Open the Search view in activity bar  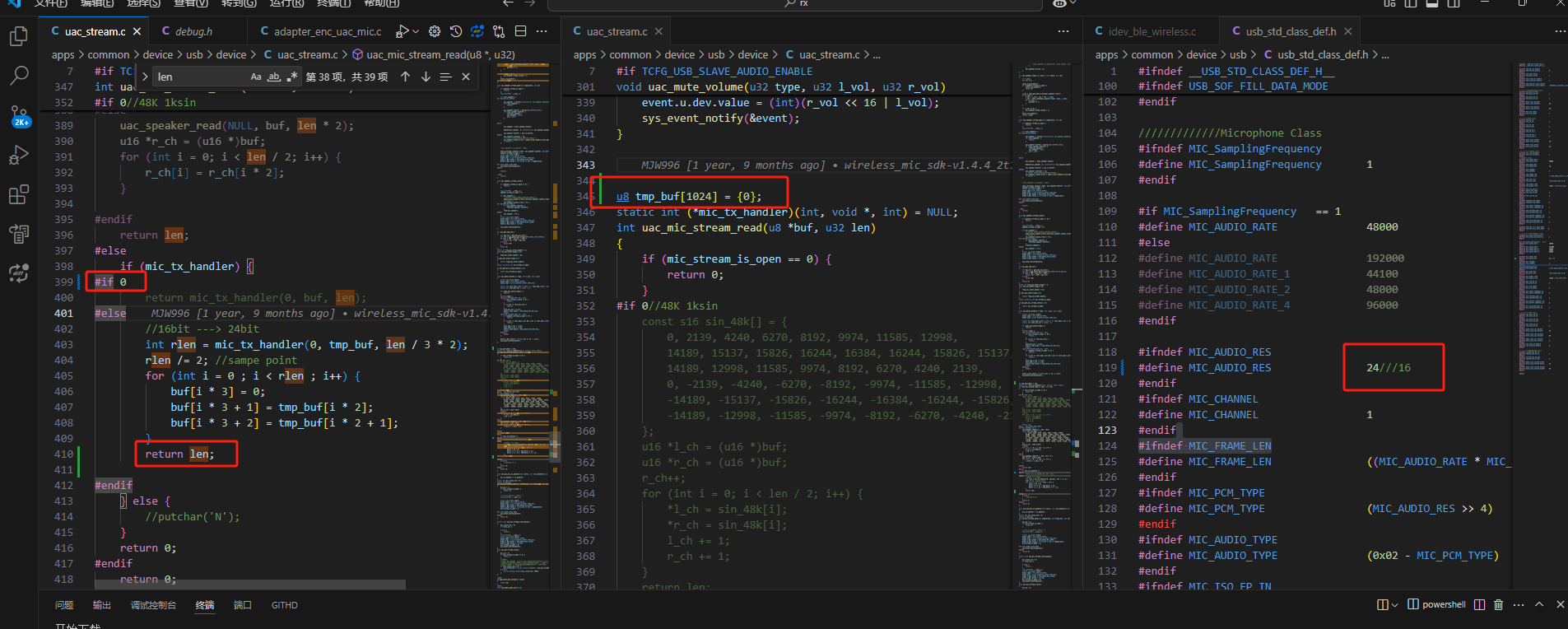pyautogui.click(x=18, y=76)
